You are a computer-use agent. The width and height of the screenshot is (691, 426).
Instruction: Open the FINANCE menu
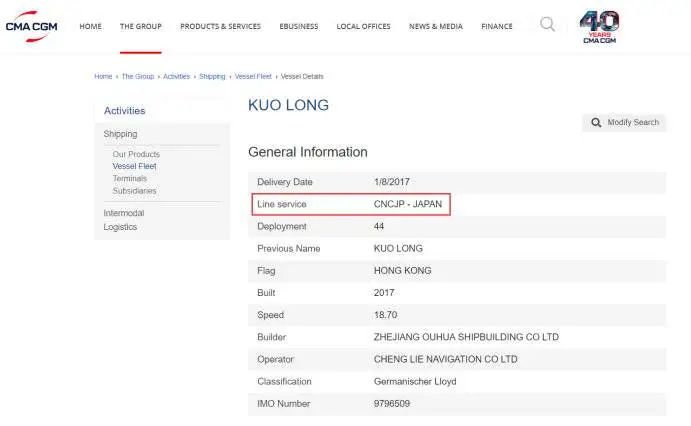pyautogui.click(x=497, y=26)
